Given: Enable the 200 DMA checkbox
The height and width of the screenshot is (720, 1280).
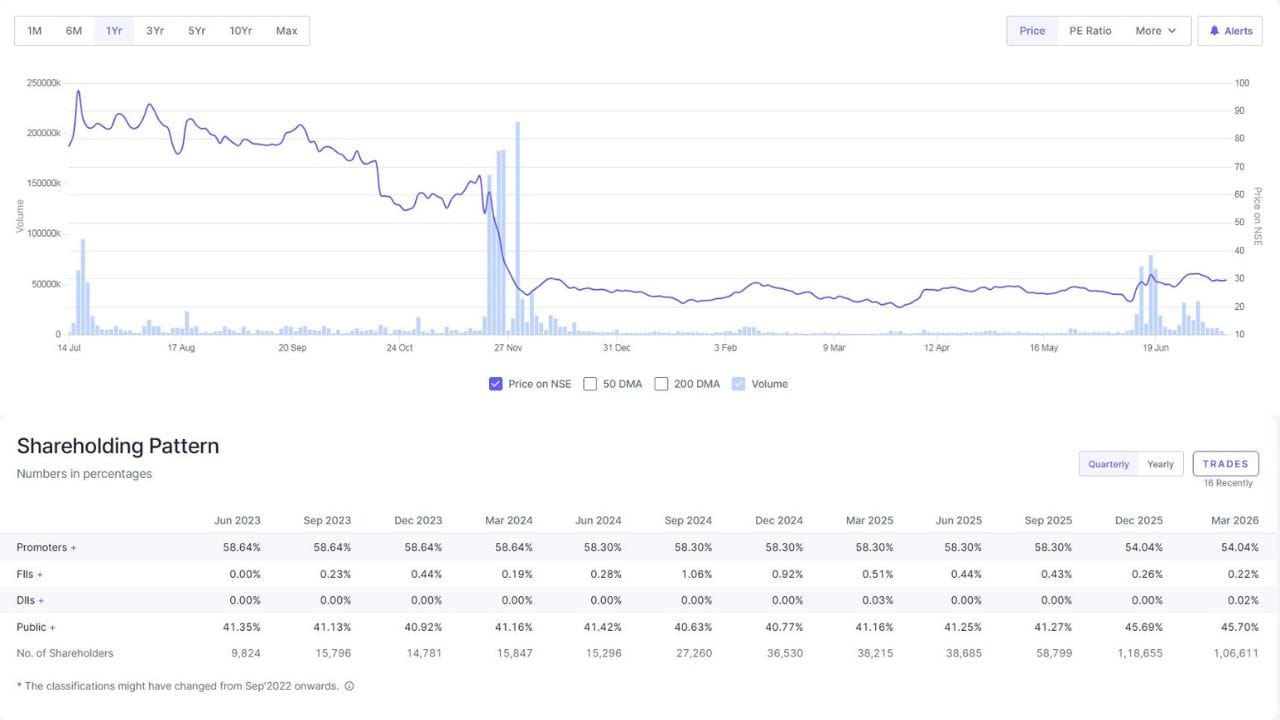Looking at the screenshot, I should [x=661, y=384].
